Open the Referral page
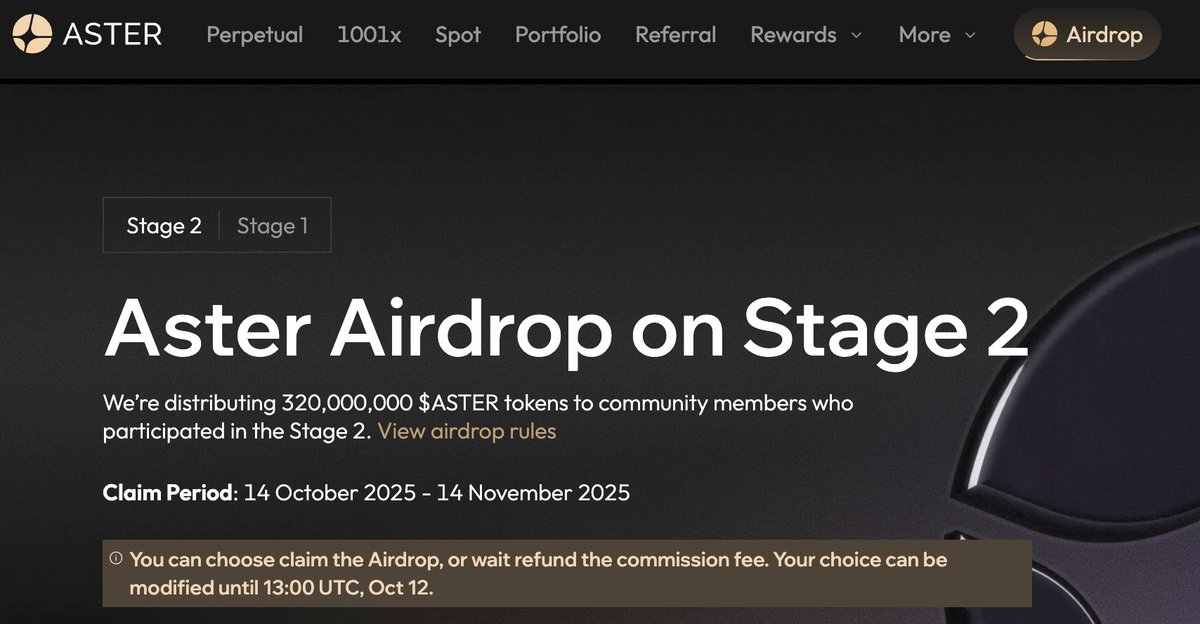Viewport: 1200px width, 624px height. pos(676,35)
